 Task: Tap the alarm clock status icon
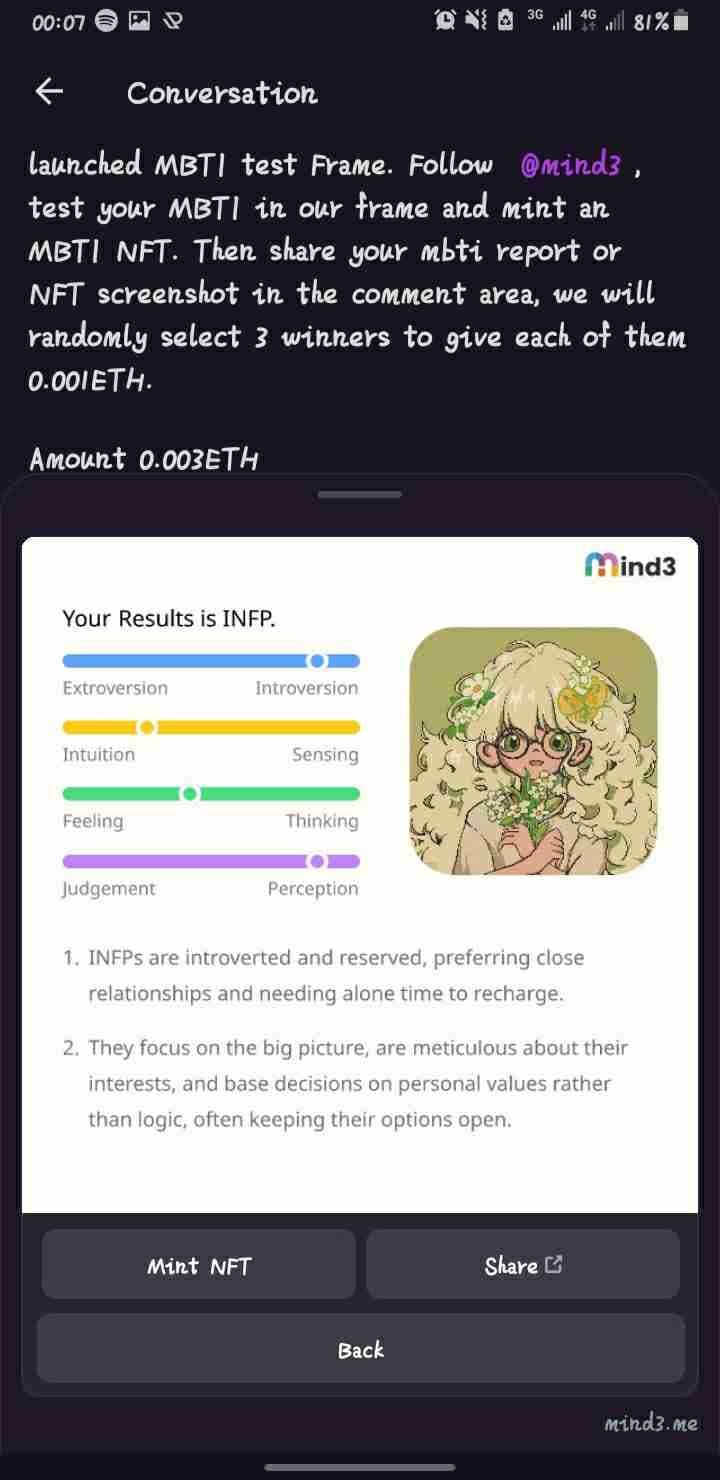point(445,20)
